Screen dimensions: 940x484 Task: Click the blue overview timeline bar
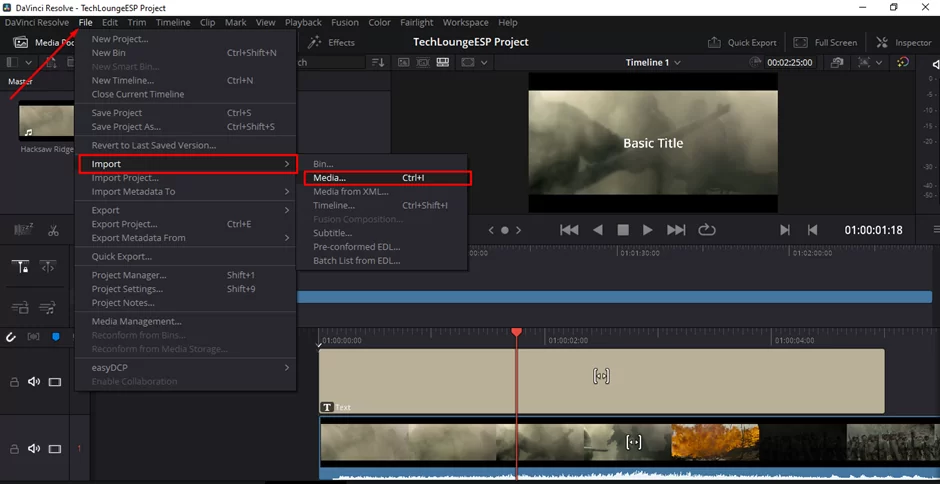click(x=614, y=296)
